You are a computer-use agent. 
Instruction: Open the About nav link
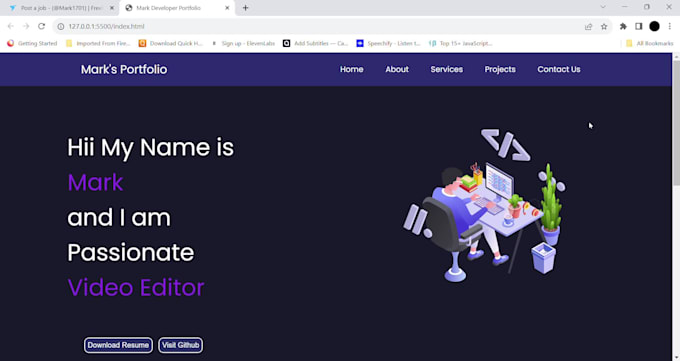coord(397,69)
